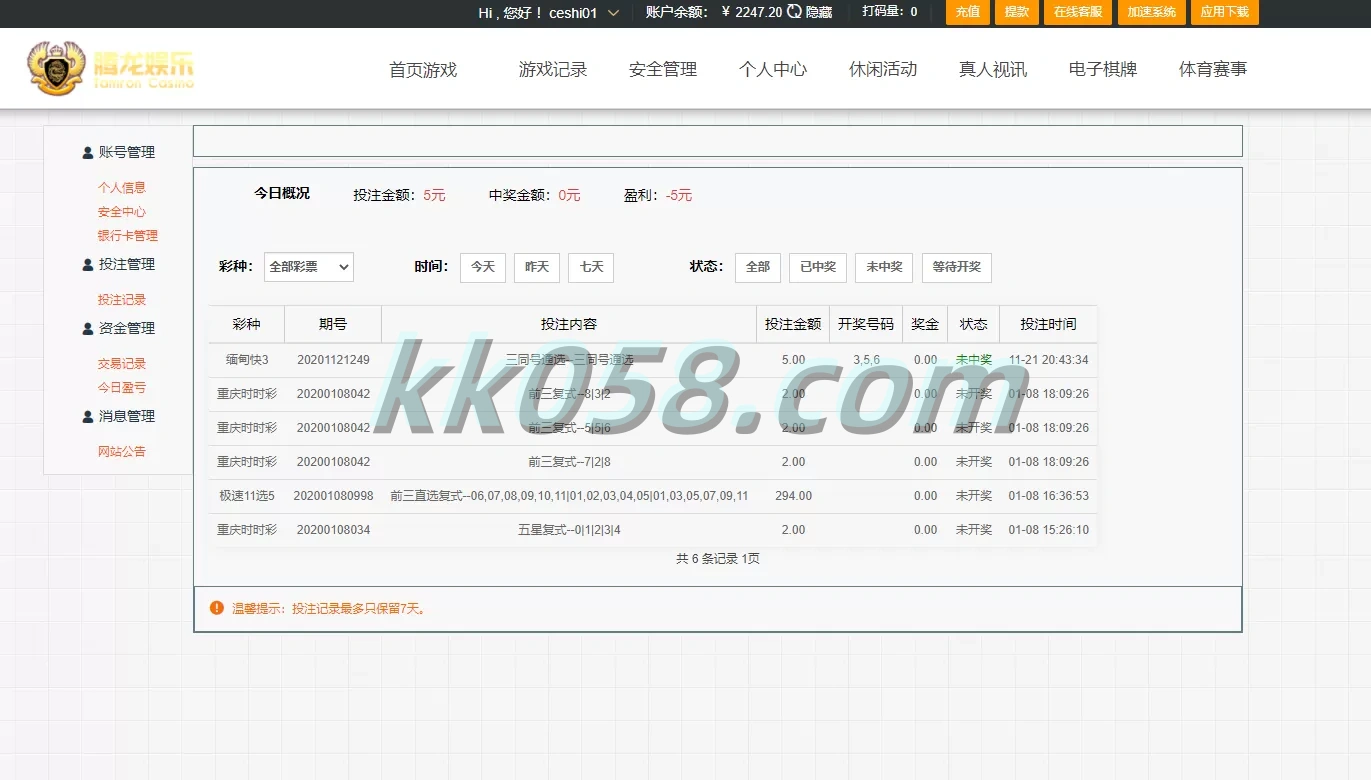Filter status by 等待开奖

pyautogui.click(x=957, y=267)
